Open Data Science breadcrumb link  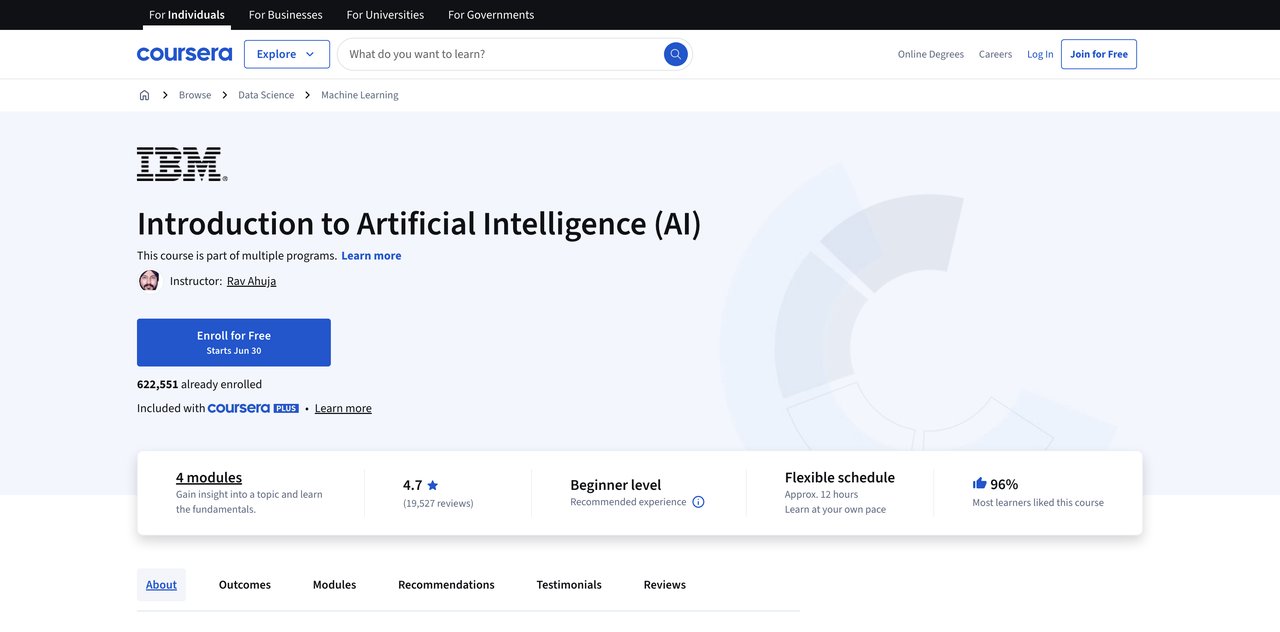coord(266,95)
